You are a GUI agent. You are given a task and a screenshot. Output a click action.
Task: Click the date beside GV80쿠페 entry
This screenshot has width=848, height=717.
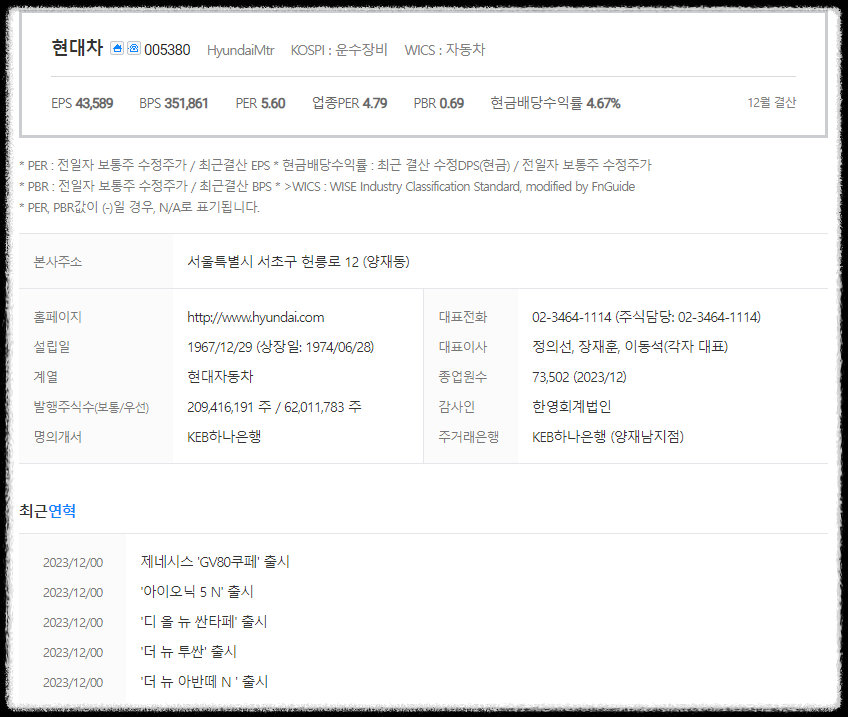point(73,563)
